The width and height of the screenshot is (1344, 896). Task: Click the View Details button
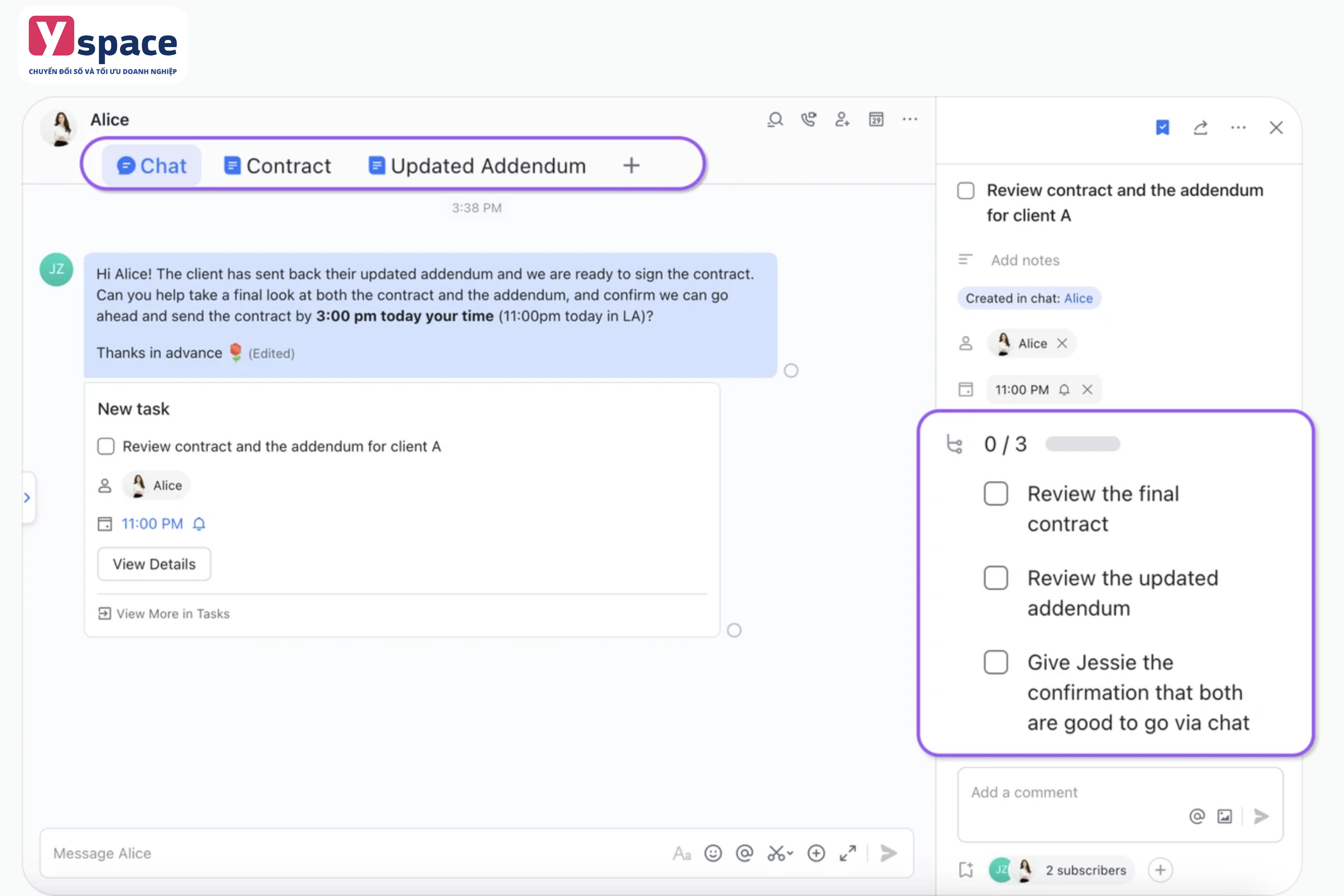[x=154, y=564]
